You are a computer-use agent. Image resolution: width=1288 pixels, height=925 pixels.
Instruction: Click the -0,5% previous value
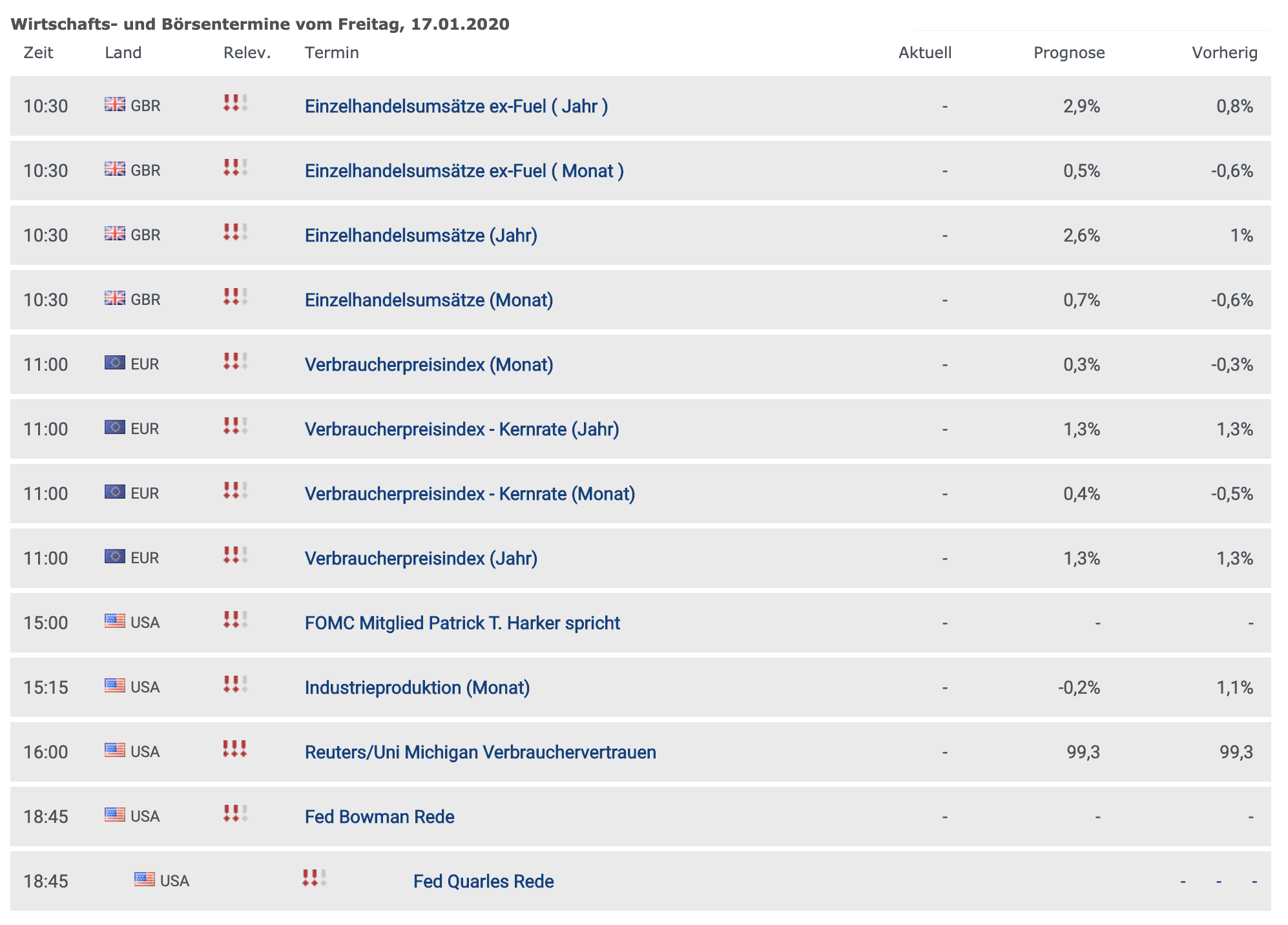tap(1232, 494)
